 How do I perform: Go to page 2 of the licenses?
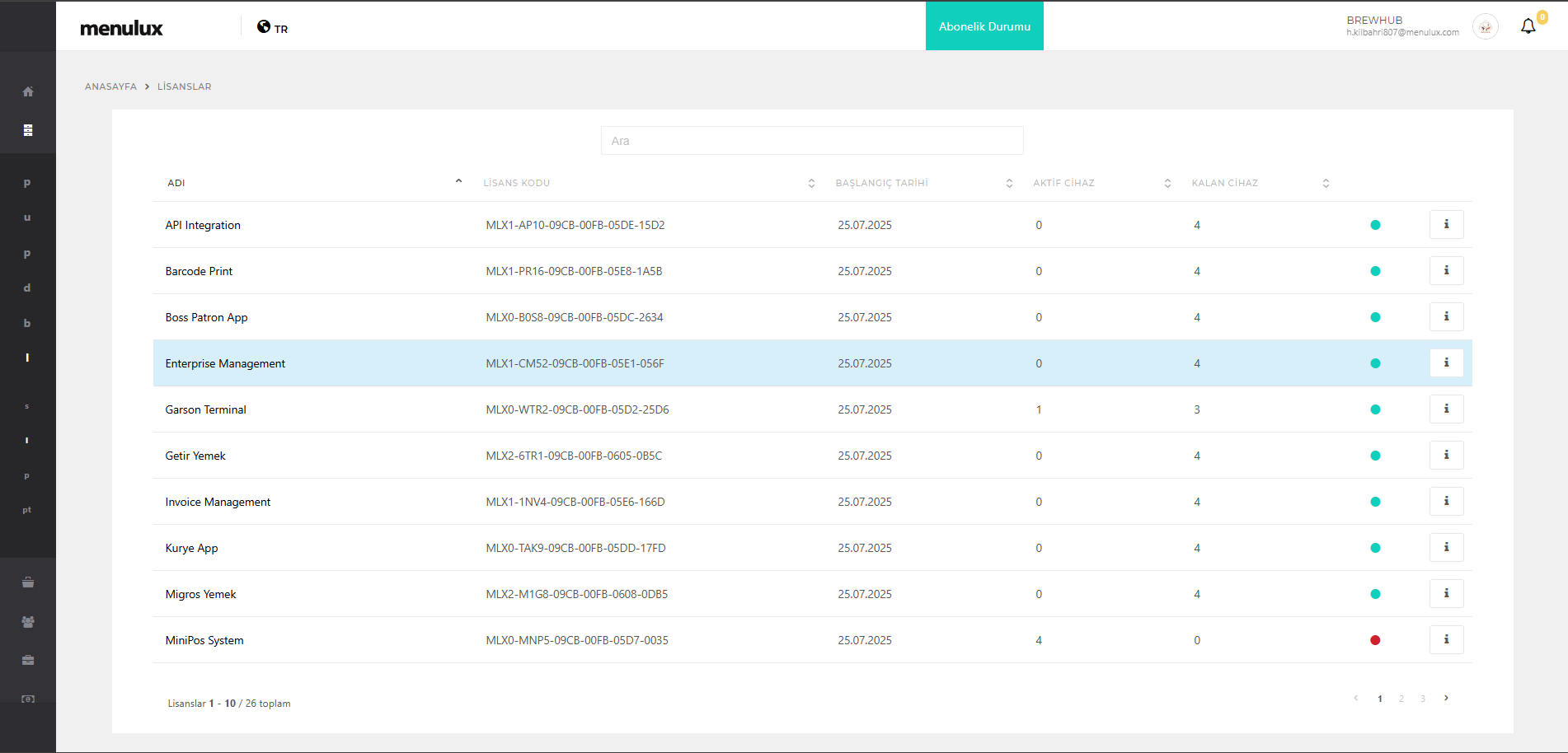tap(1401, 699)
